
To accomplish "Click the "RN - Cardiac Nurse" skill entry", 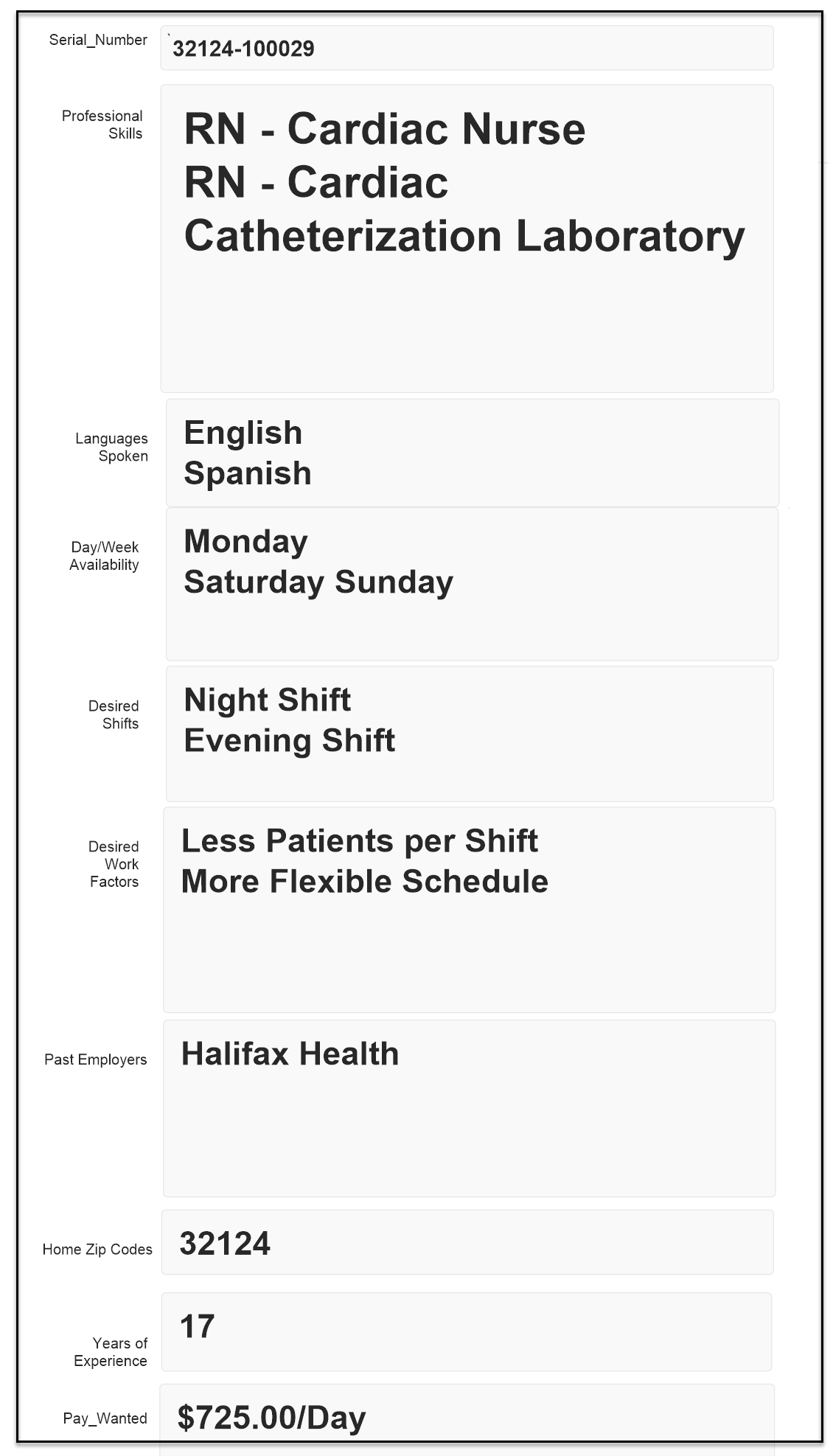I will click(x=384, y=129).
